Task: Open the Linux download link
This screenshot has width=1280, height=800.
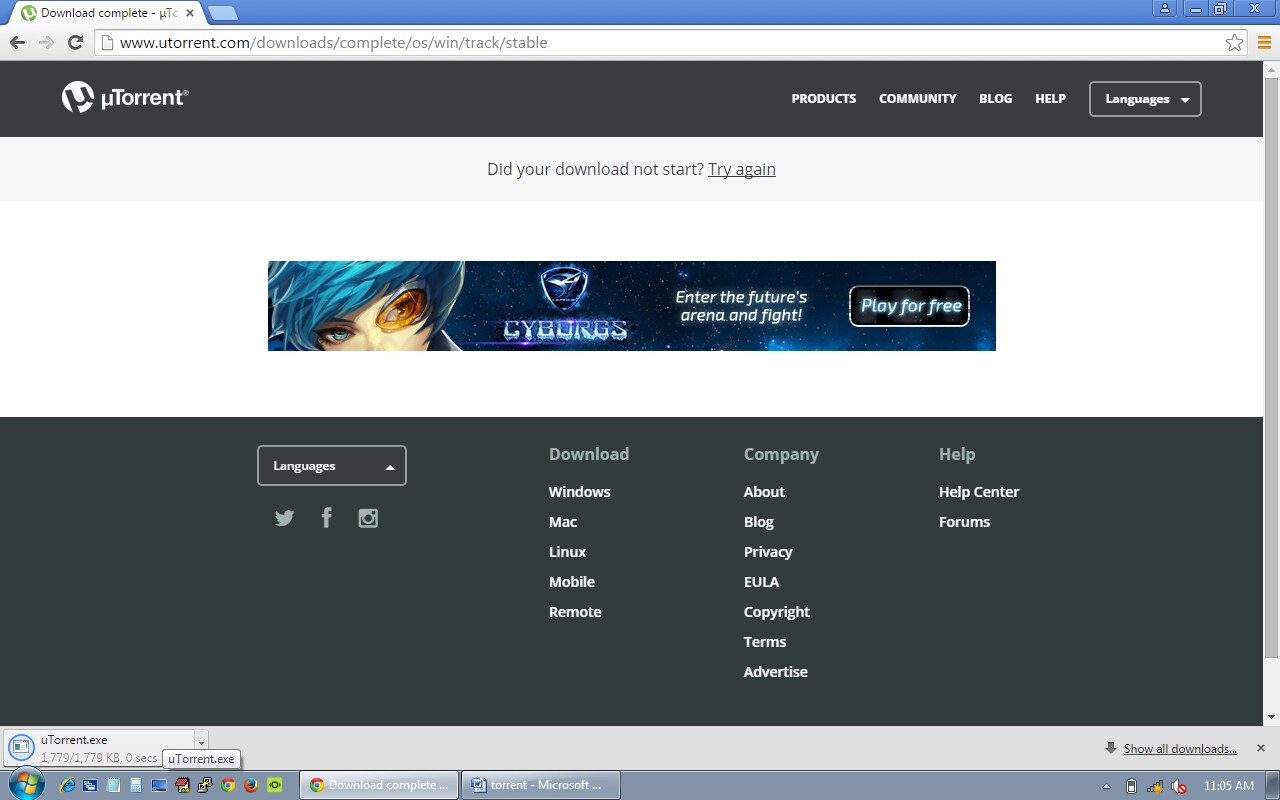Action: [568, 552]
